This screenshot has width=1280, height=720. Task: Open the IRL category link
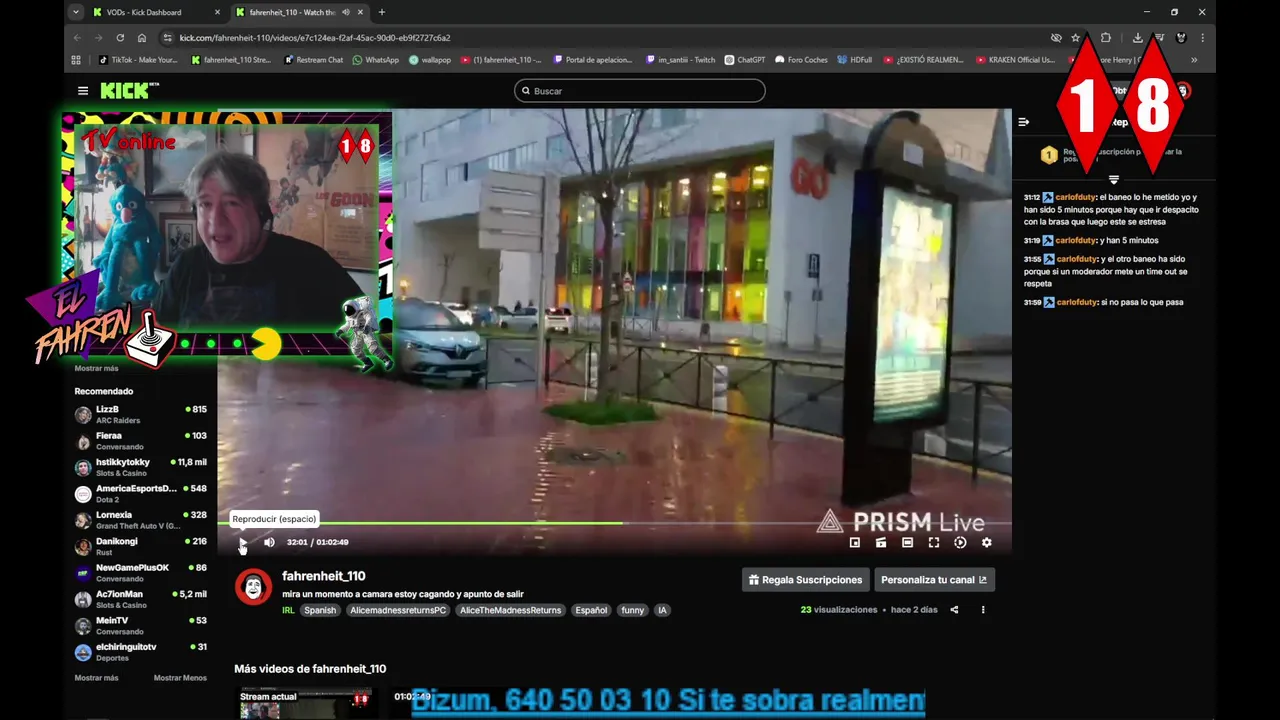click(x=288, y=610)
